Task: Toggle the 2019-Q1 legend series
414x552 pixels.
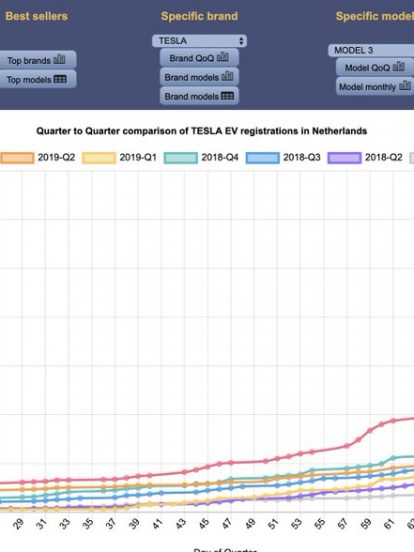Action: click(x=119, y=157)
